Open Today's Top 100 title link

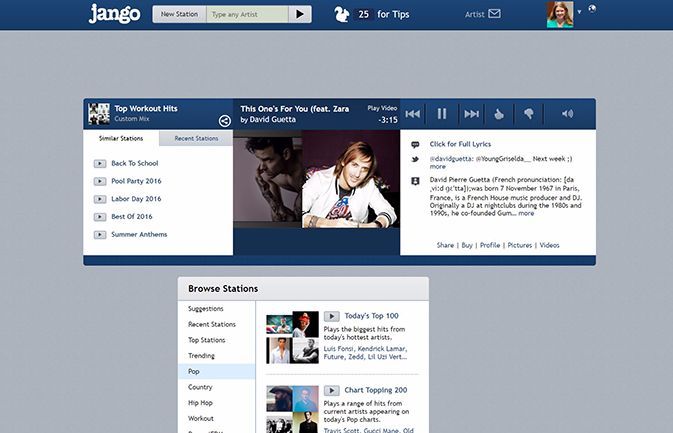pos(371,316)
